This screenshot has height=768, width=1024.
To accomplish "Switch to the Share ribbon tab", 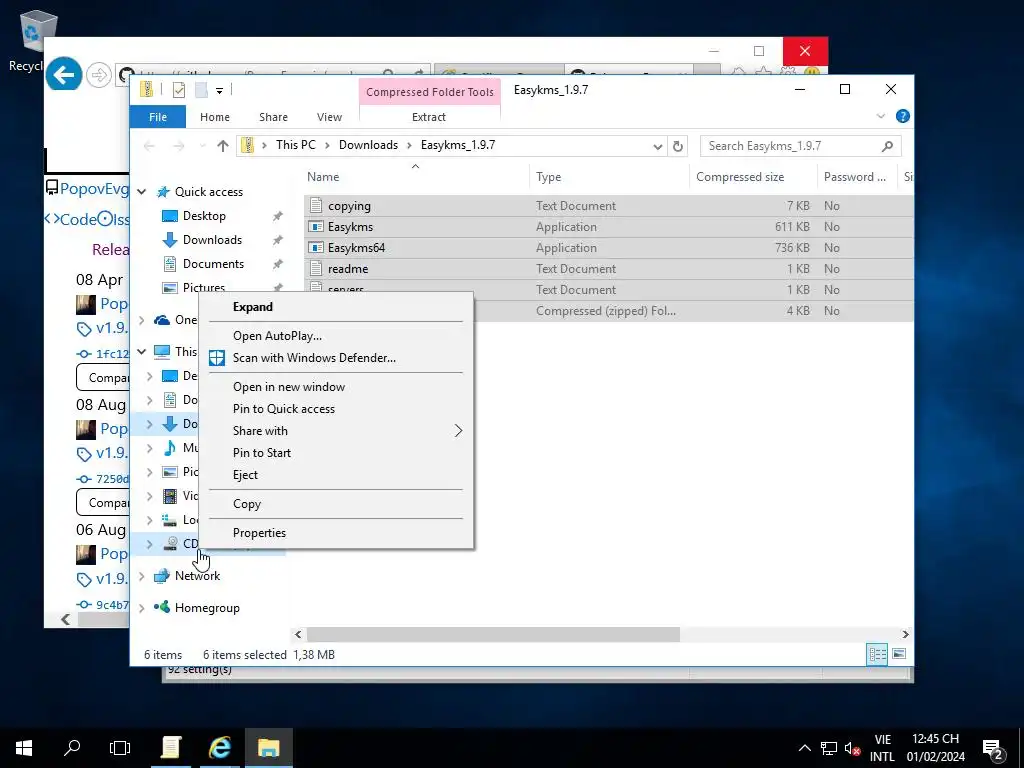I will click(x=273, y=117).
